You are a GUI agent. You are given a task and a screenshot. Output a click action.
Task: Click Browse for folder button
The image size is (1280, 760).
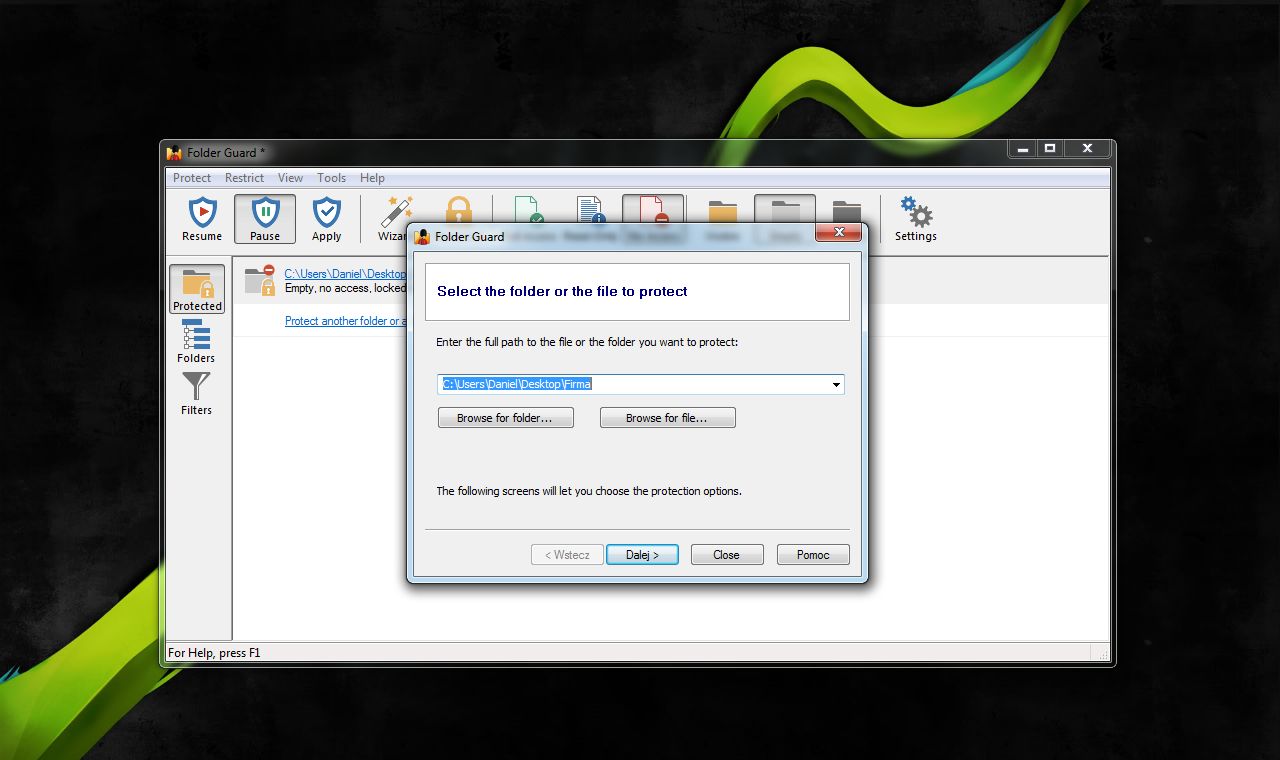[505, 418]
